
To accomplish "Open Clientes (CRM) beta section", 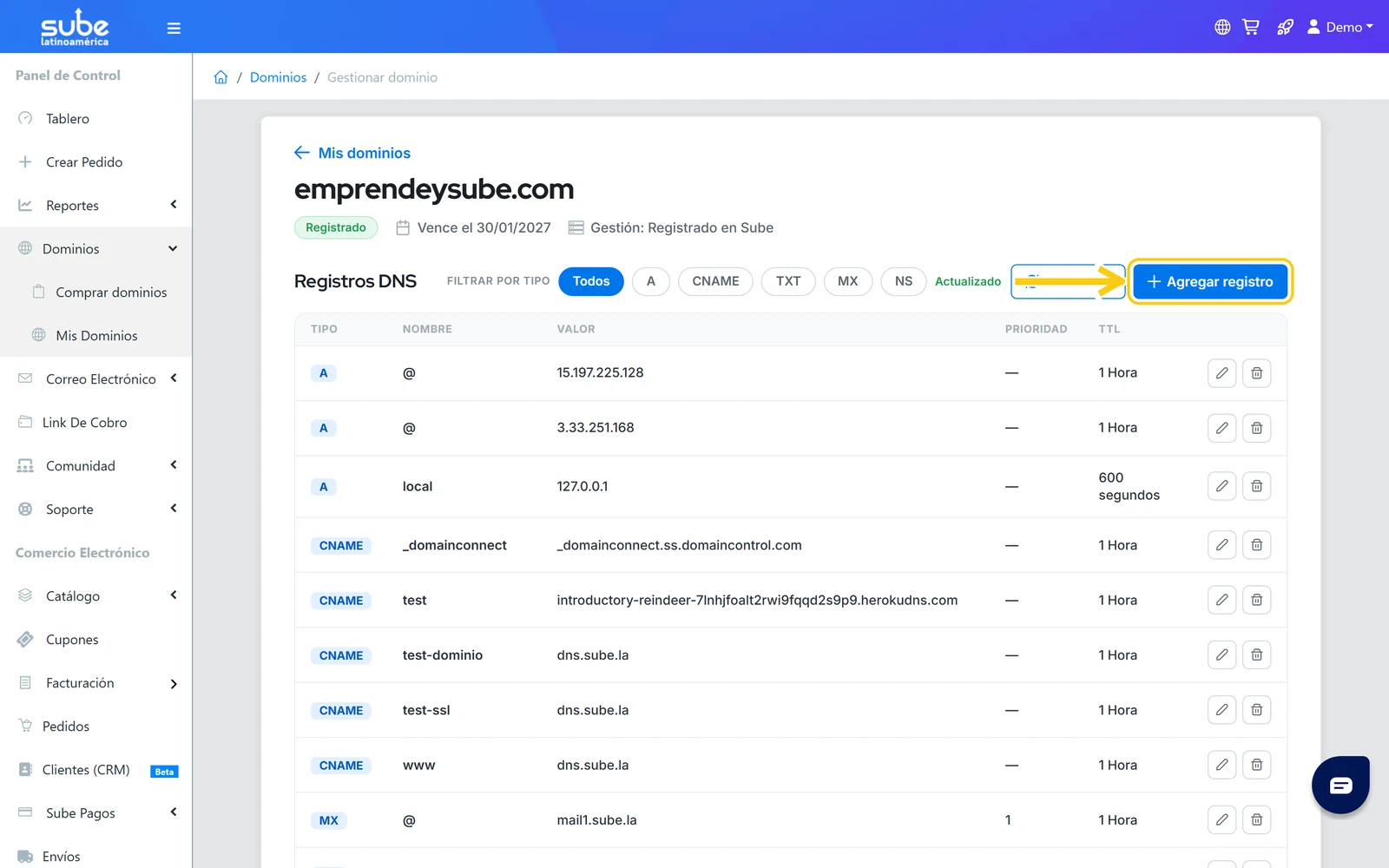I will pos(95,769).
